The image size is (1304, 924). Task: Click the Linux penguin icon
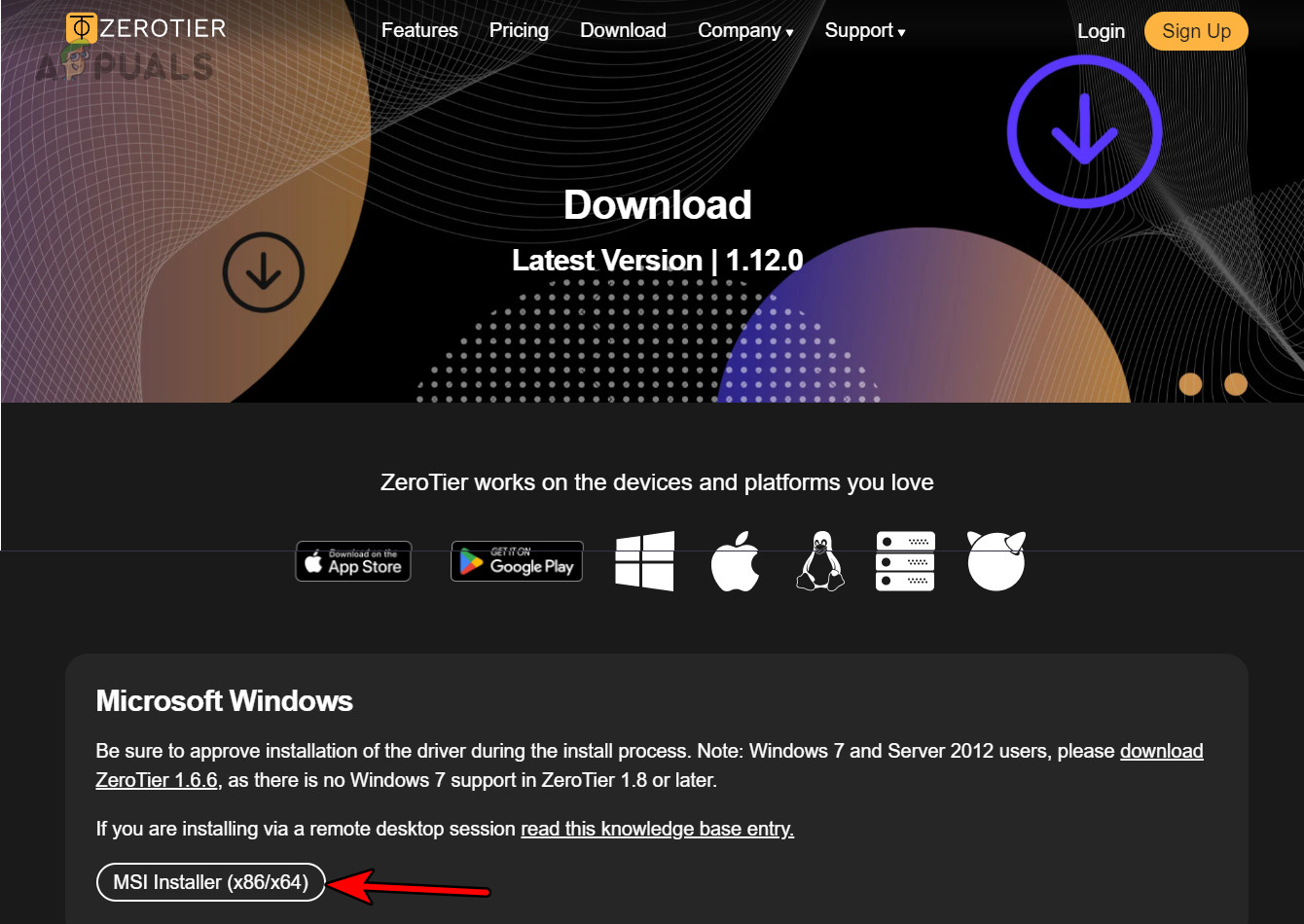point(819,561)
